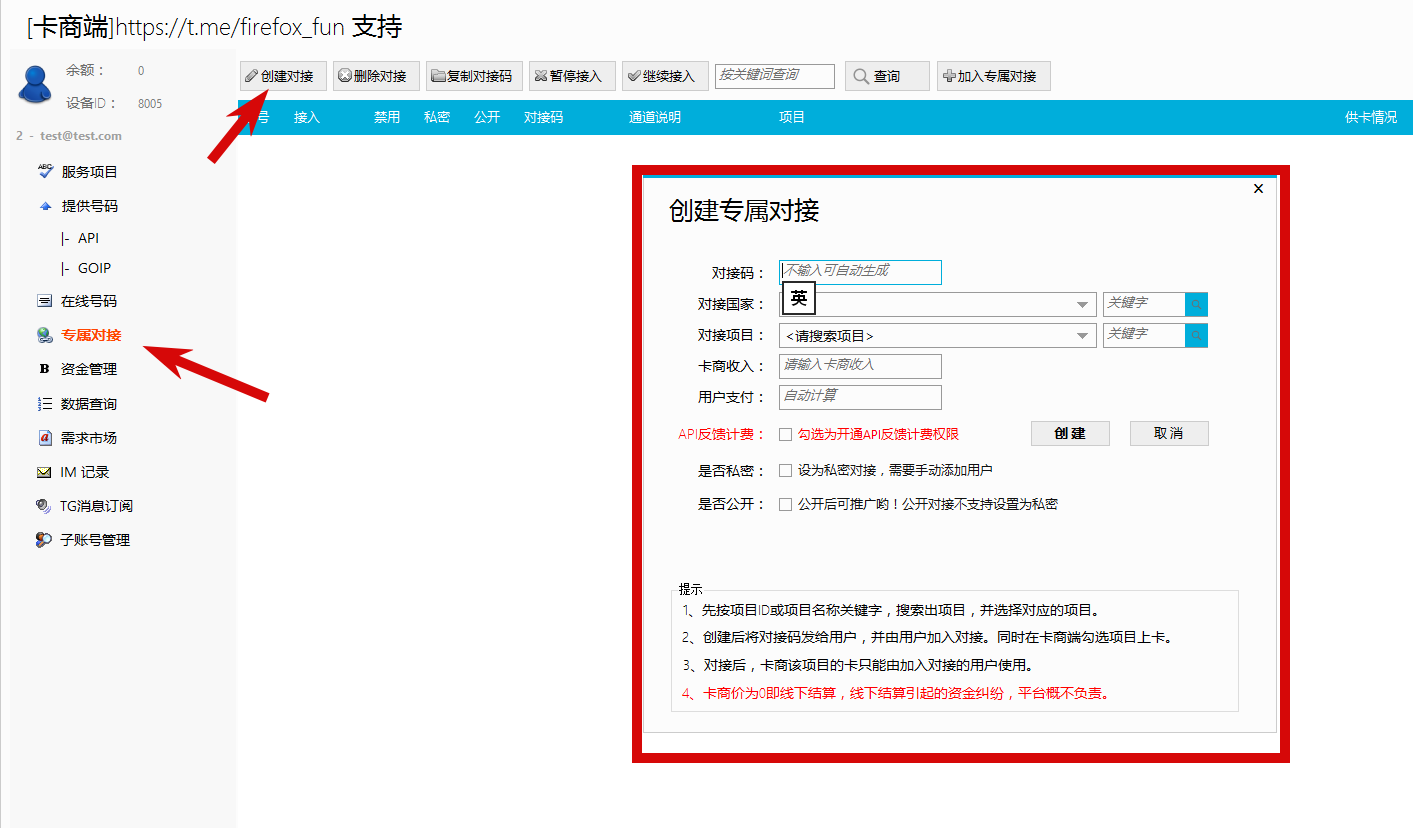The width and height of the screenshot is (1413, 828).
Task: Click the 资金管理 bold B icon
Action: click(x=44, y=369)
